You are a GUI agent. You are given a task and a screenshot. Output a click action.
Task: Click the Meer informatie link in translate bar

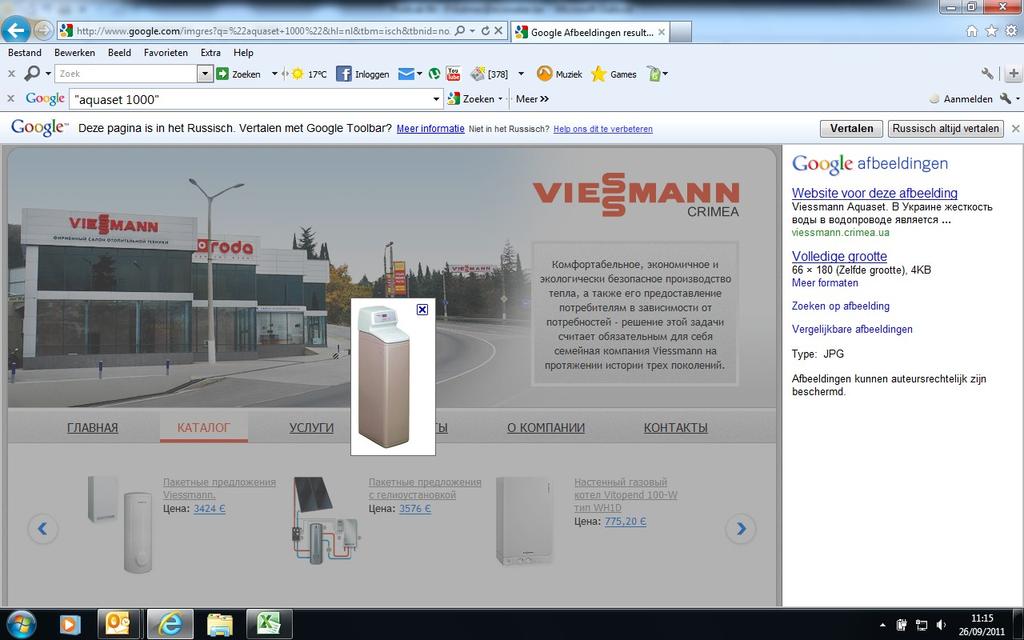[430, 129]
